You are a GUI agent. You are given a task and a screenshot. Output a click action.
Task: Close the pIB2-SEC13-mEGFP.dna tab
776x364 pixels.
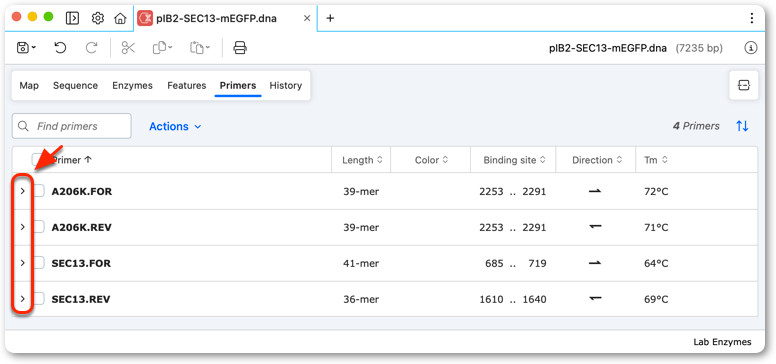click(307, 18)
